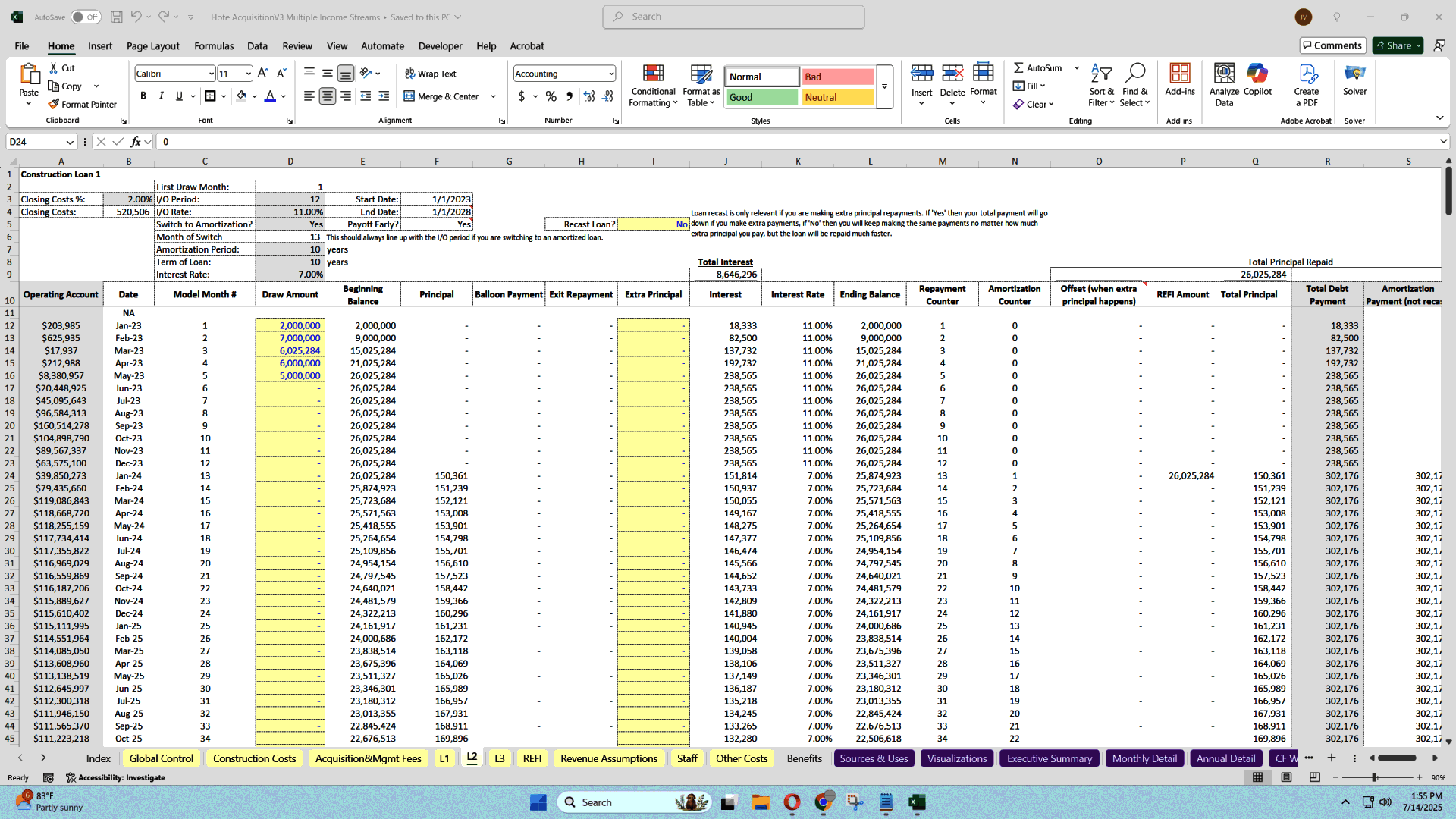The image size is (1456, 819).
Task: Switch to the Data tab
Action: click(257, 46)
